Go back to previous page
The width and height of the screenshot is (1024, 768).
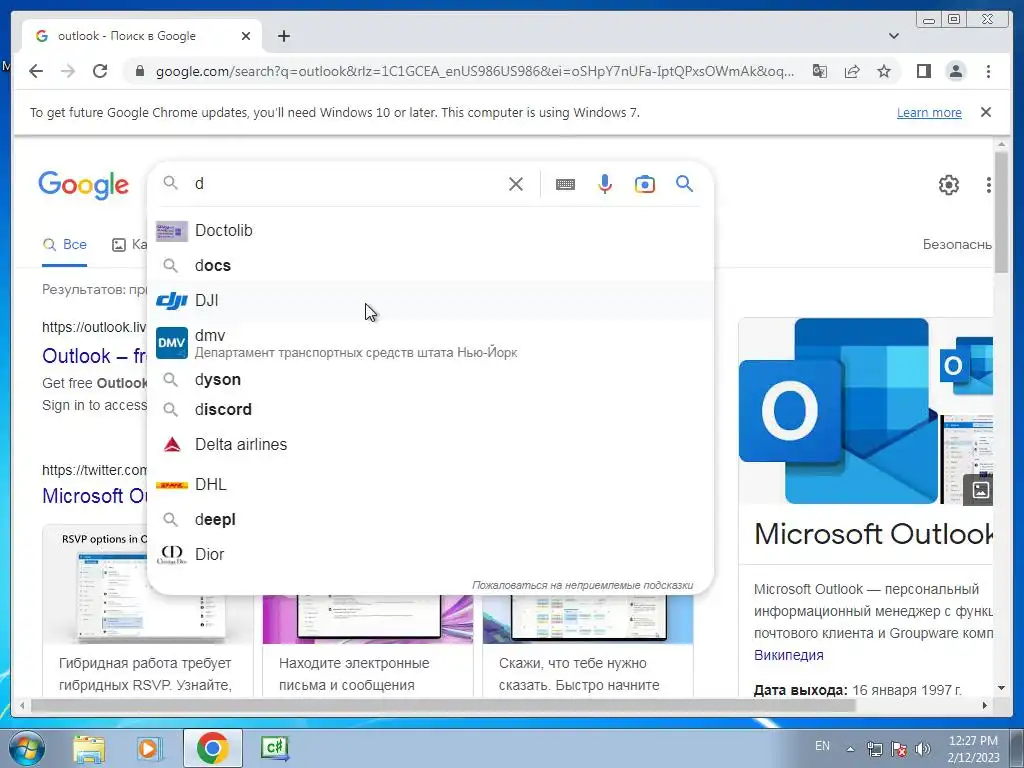(36, 71)
